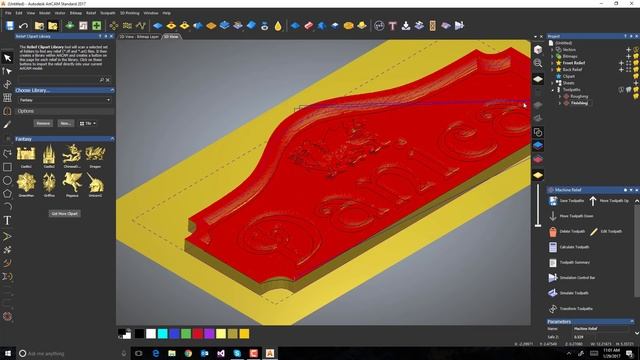Collapse the Toolpaths tree node

click(553, 90)
